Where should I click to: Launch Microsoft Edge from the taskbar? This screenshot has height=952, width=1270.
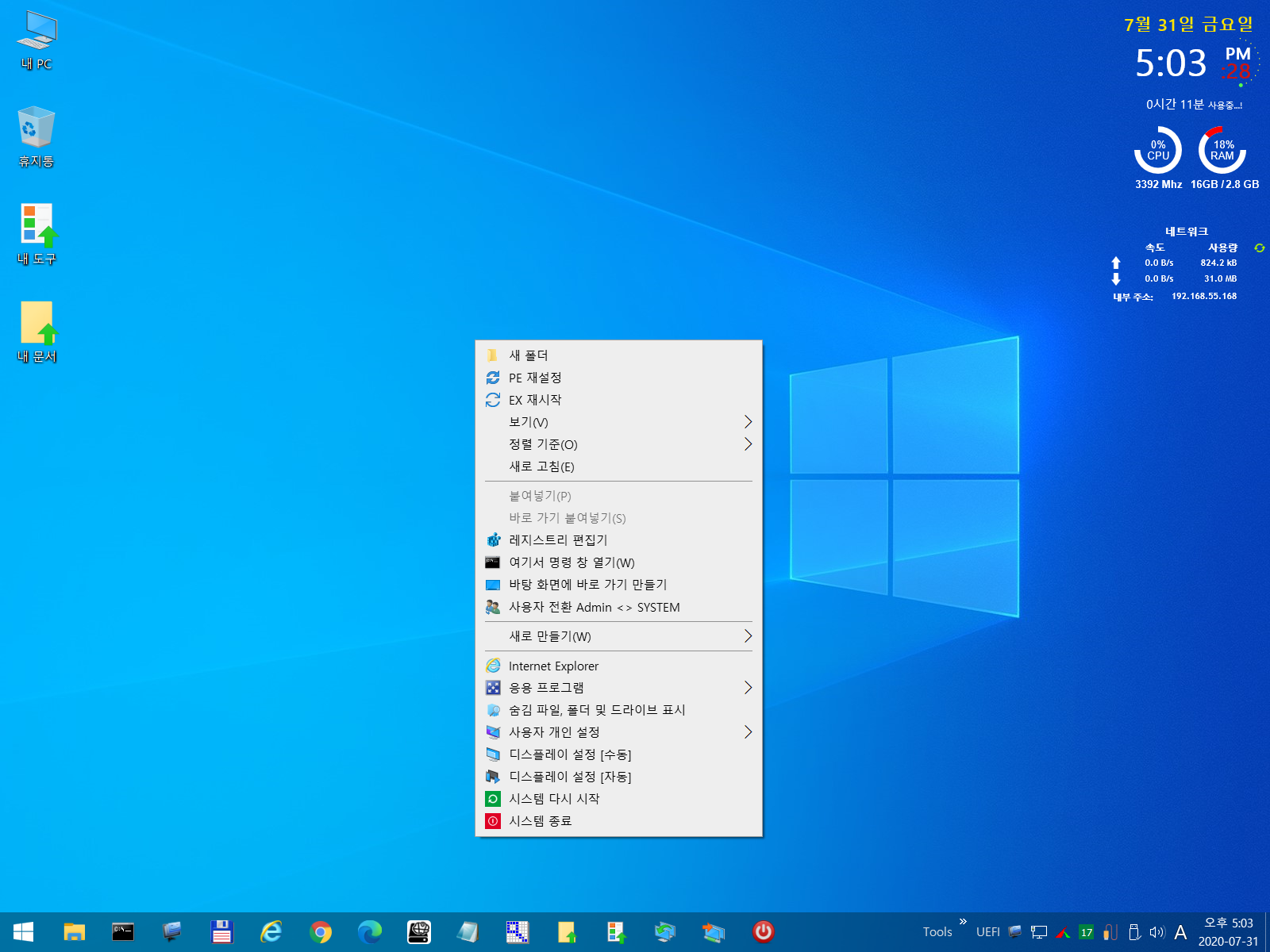[370, 932]
